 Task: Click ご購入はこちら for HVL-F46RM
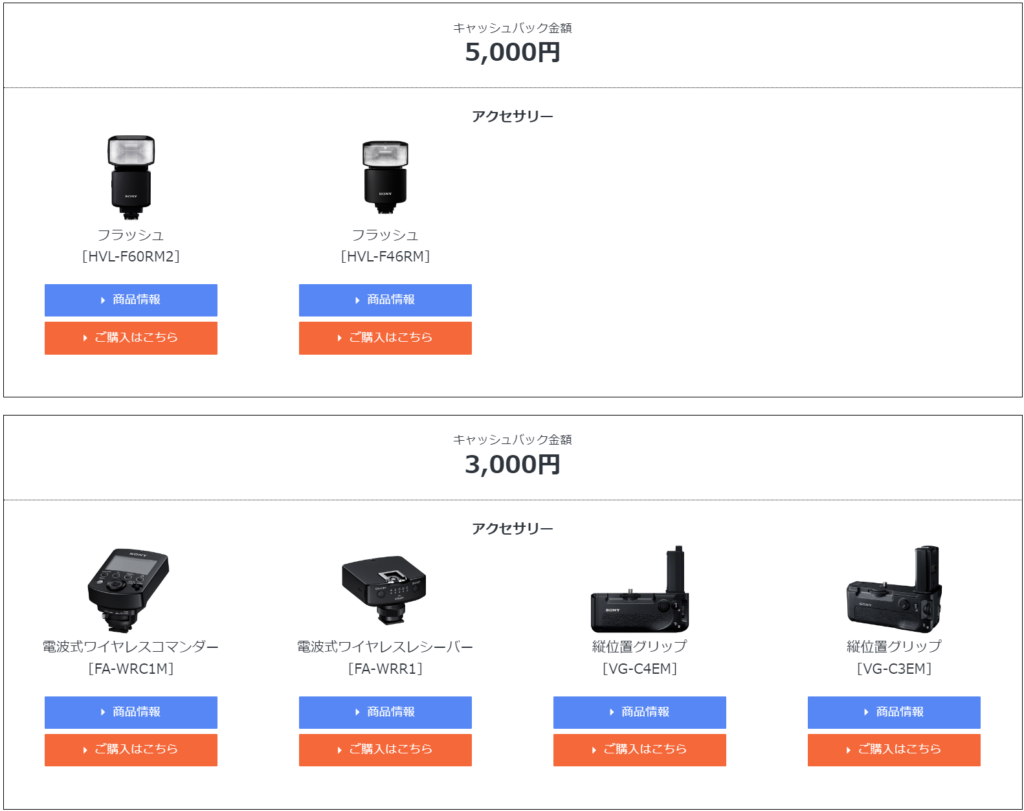(385, 338)
